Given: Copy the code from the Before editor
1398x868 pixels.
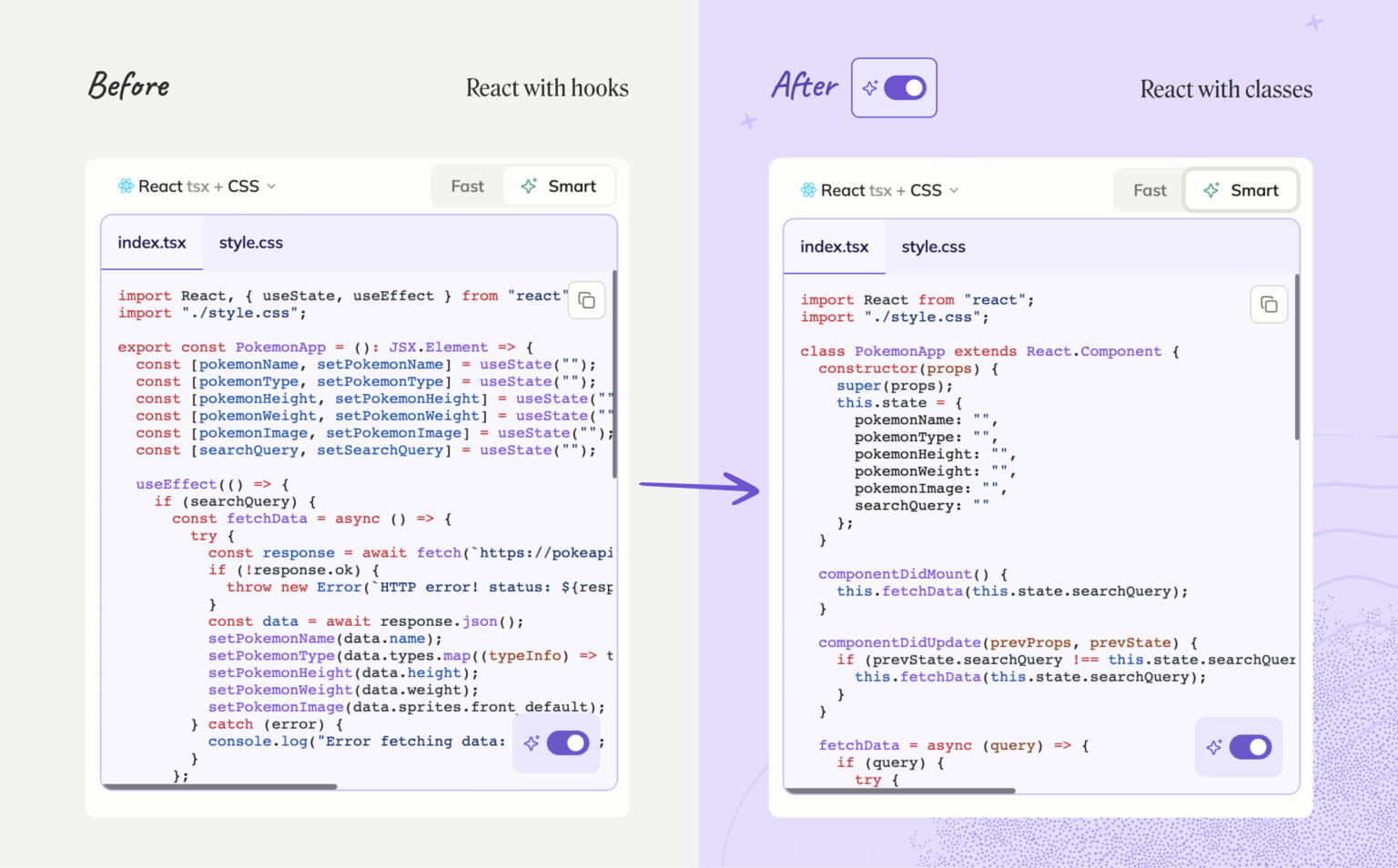Looking at the screenshot, I should pyautogui.click(x=586, y=300).
